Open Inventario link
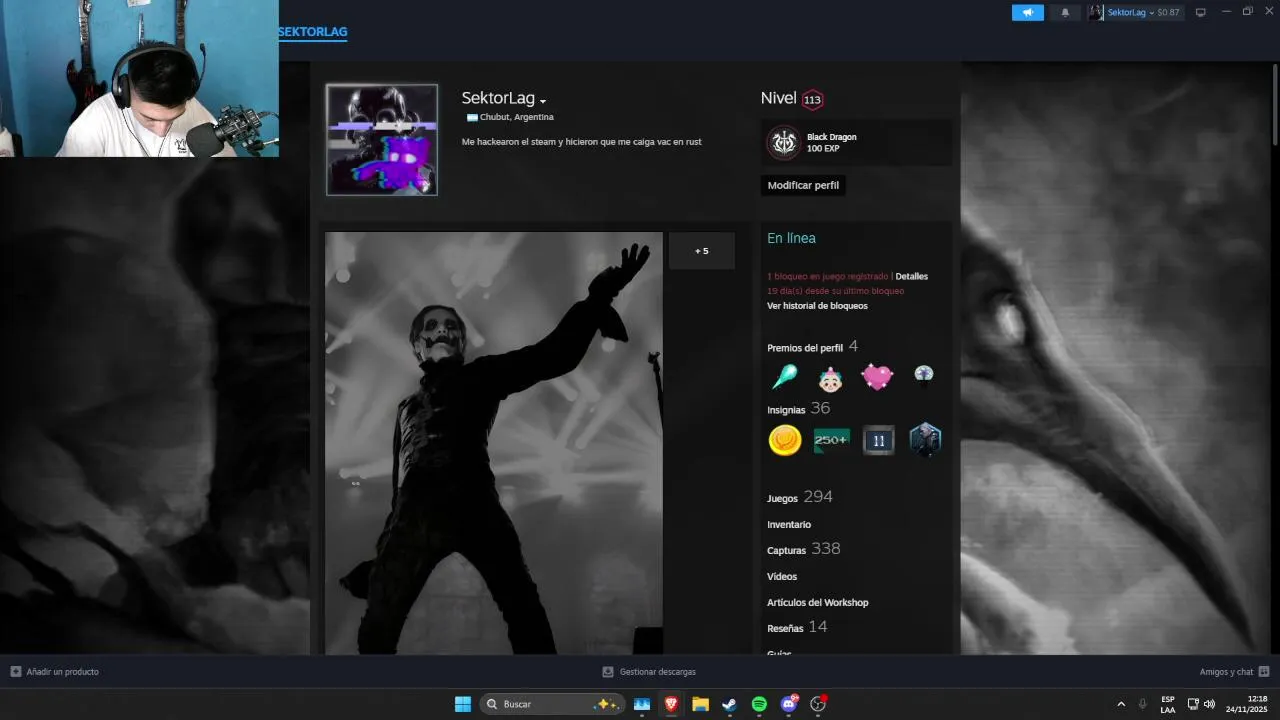This screenshot has width=1280, height=720. (x=789, y=524)
